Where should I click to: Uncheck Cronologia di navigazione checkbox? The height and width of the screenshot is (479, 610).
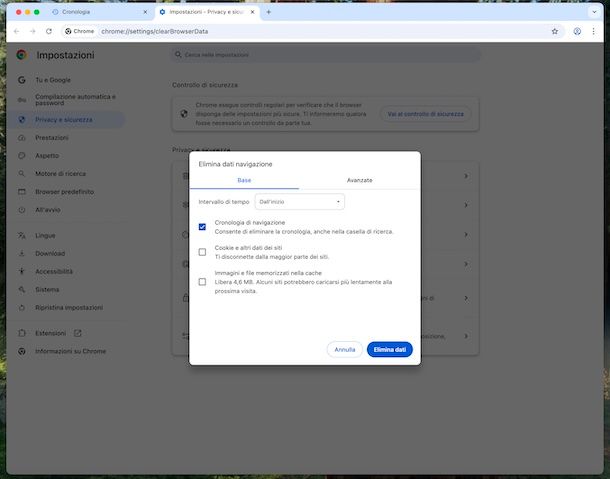[202, 227]
